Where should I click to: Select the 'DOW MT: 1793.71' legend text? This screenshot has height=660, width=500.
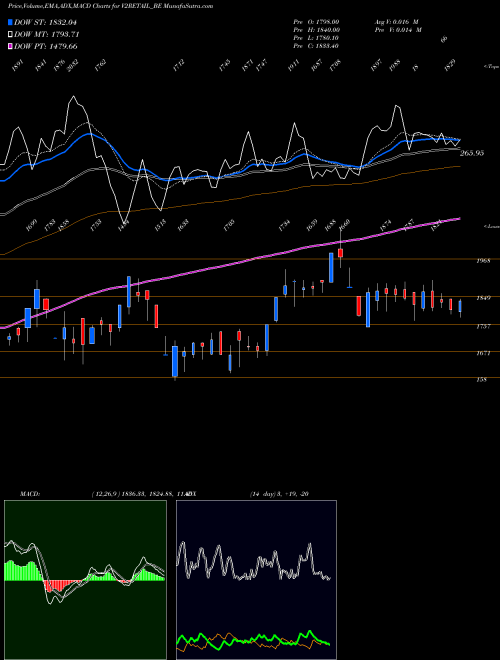[x=46, y=35]
